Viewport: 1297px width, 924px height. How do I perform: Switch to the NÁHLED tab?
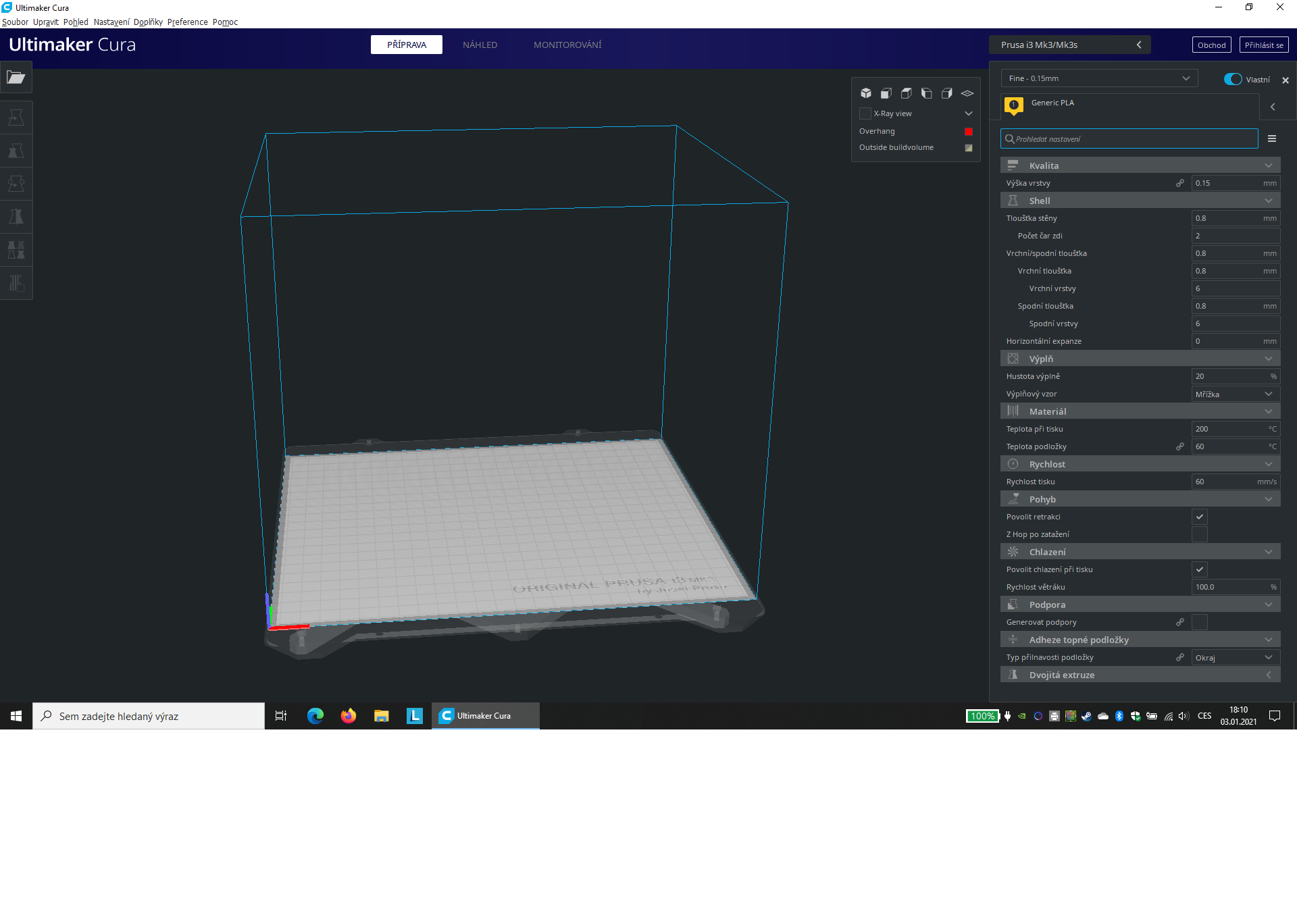[480, 45]
